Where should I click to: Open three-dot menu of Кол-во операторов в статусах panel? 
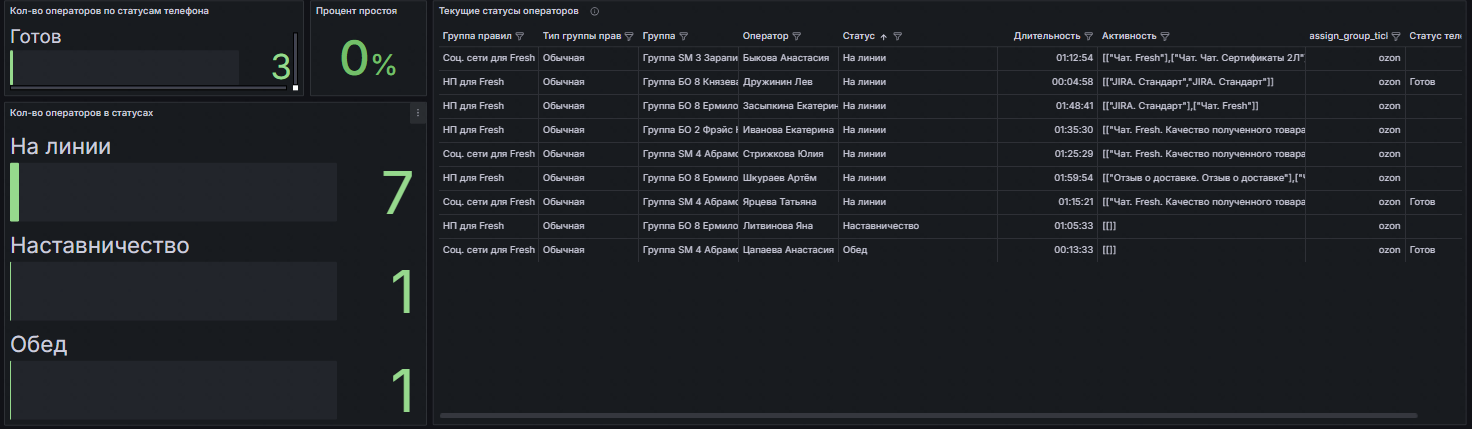[418, 114]
